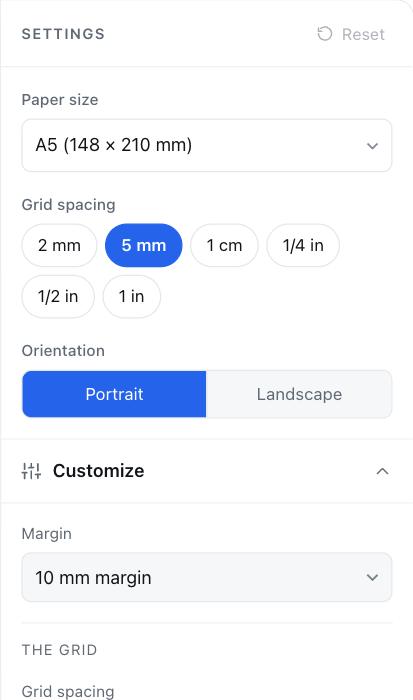413x700 pixels.
Task: Set grid spacing to 1/2 in
Action: [58, 296]
